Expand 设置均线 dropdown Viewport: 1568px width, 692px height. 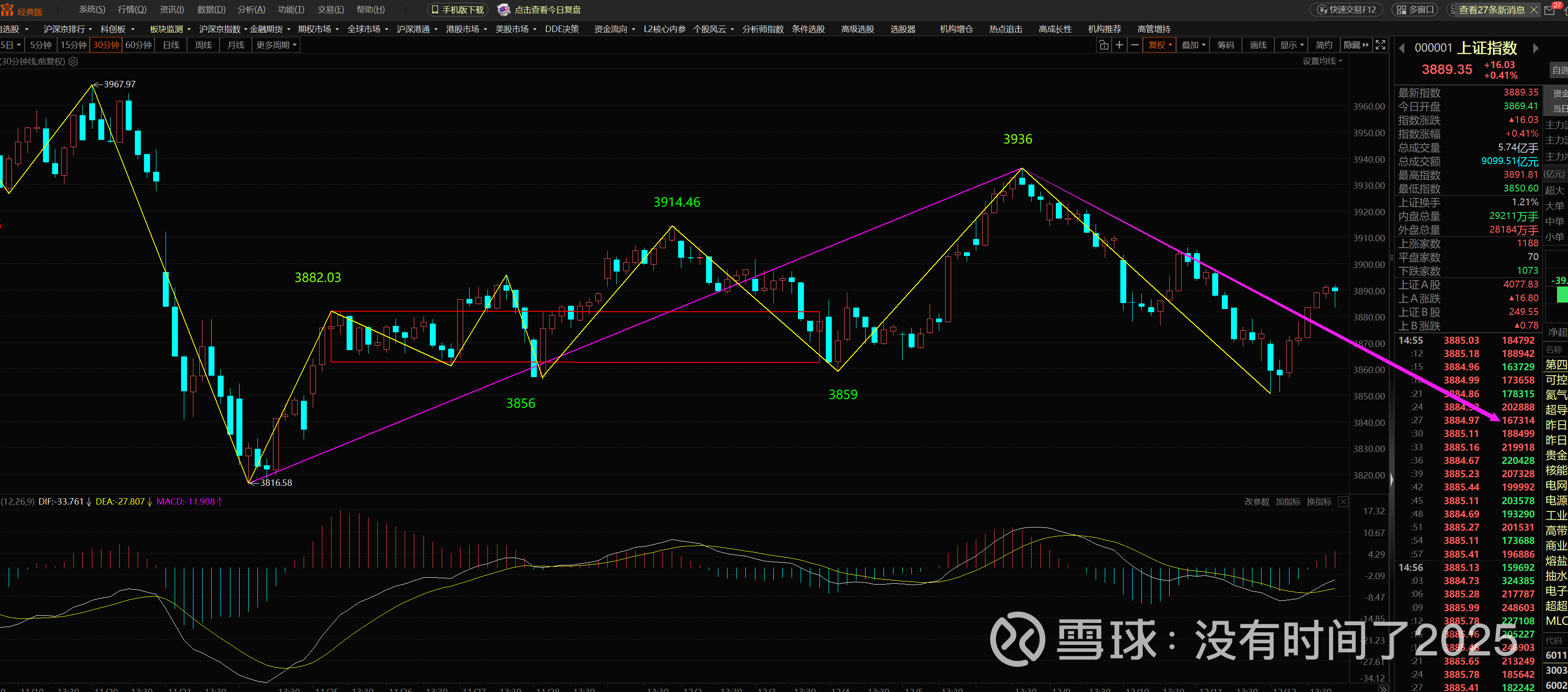pos(1322,61)
